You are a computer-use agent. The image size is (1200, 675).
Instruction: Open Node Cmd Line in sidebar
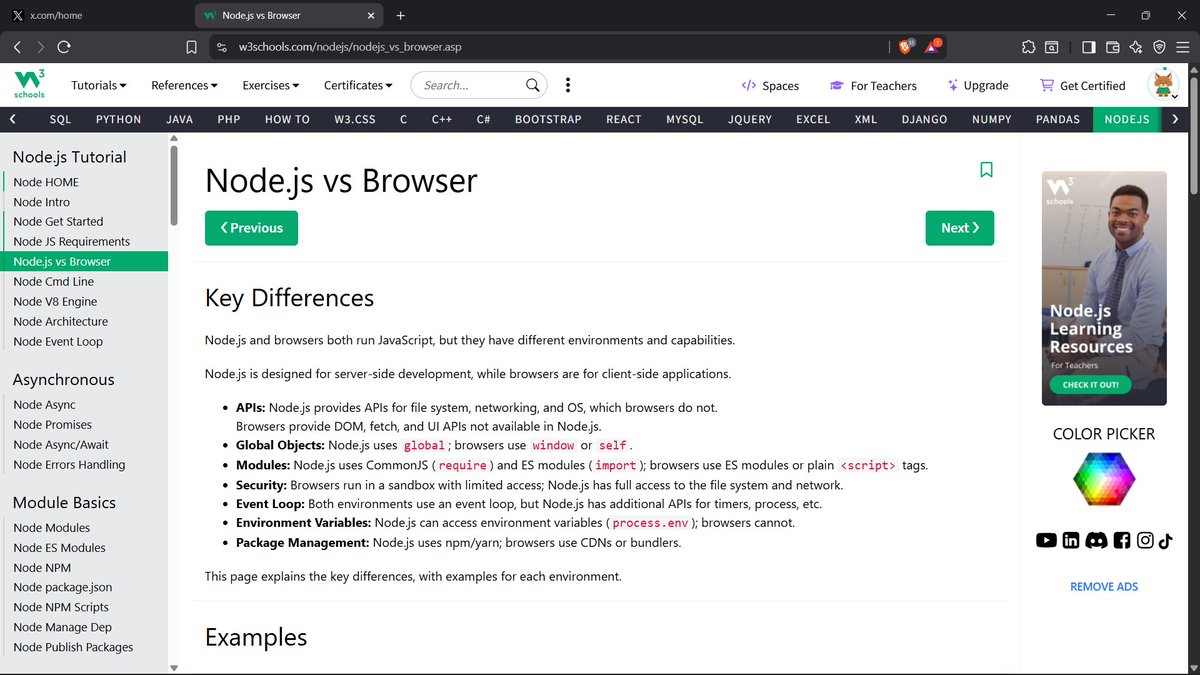pos(55,282)
